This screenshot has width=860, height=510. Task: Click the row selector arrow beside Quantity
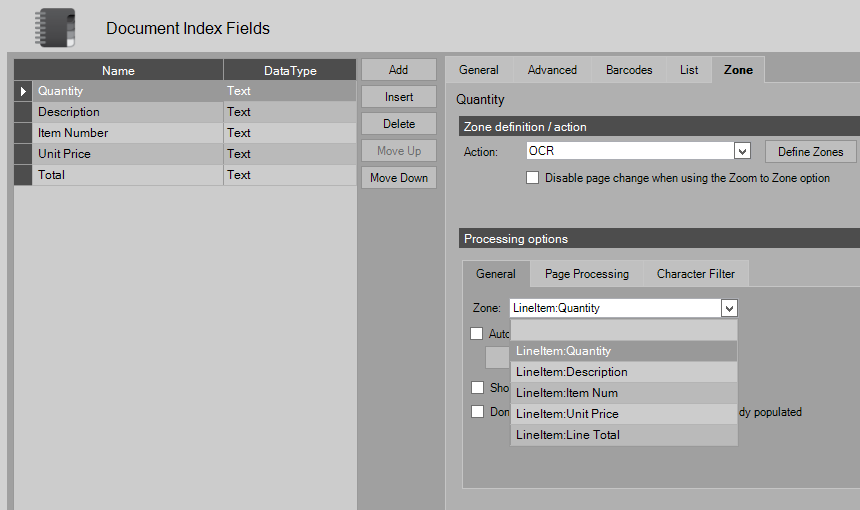click(23, 91)
